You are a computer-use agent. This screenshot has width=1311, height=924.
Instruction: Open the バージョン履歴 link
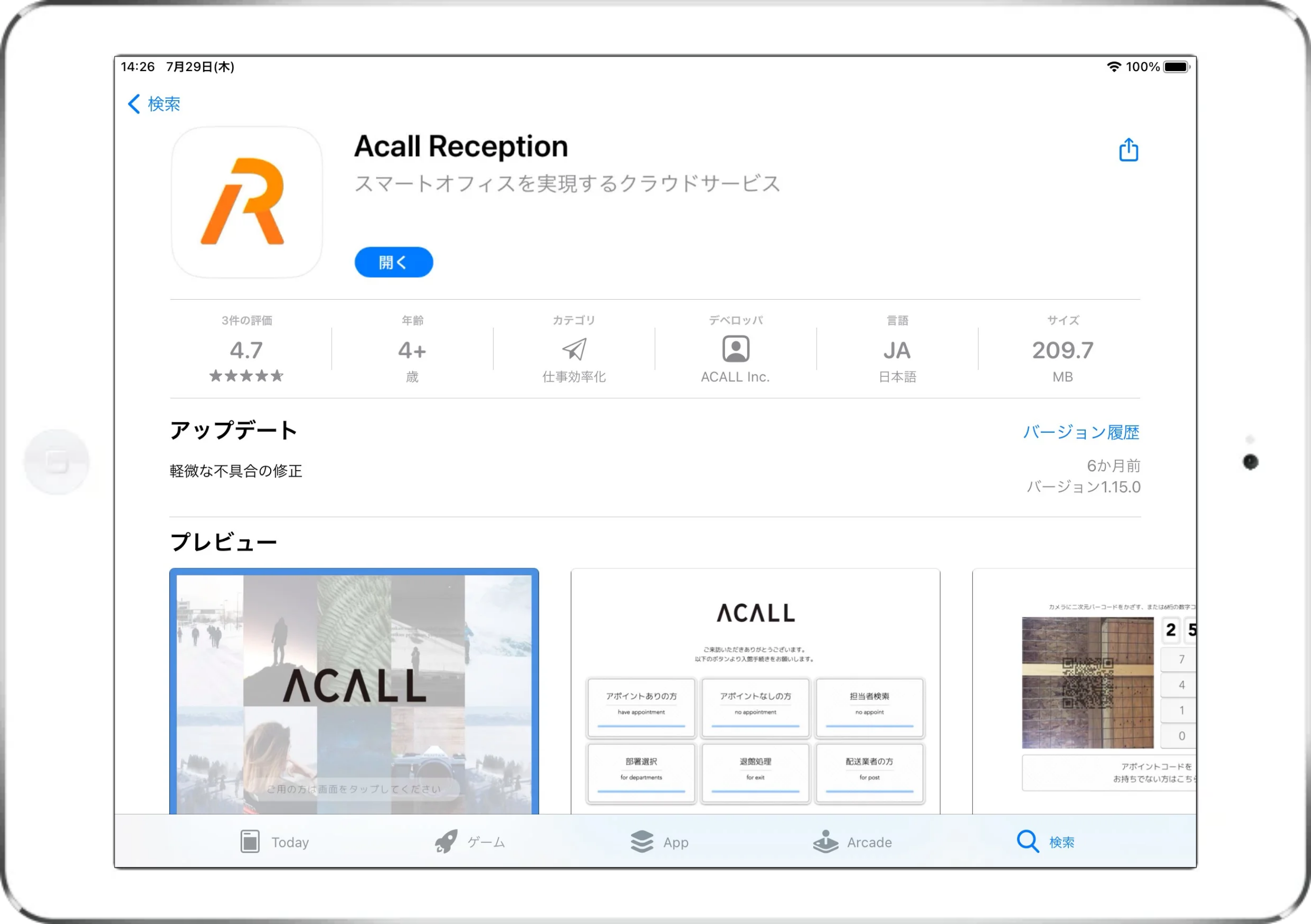(1081, 432)
